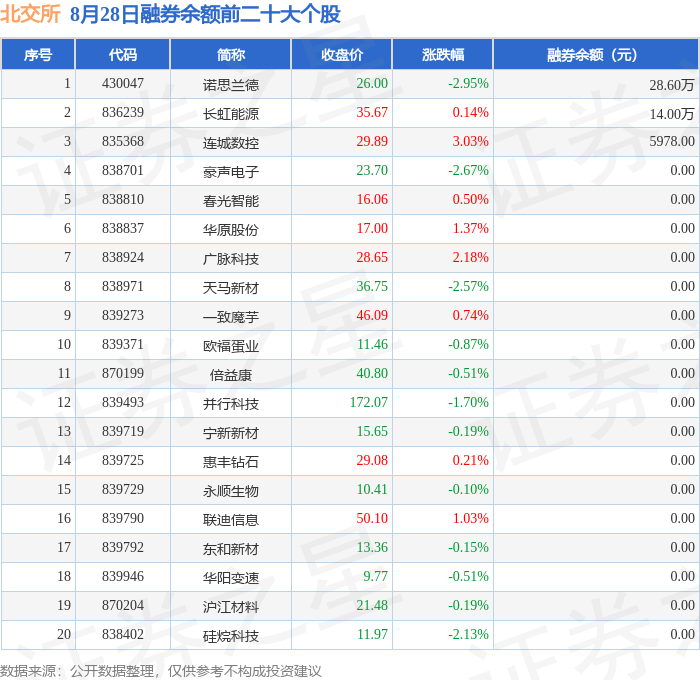Click stock code 838402
This screenshot has height=680, width=700.
[123, 635]
